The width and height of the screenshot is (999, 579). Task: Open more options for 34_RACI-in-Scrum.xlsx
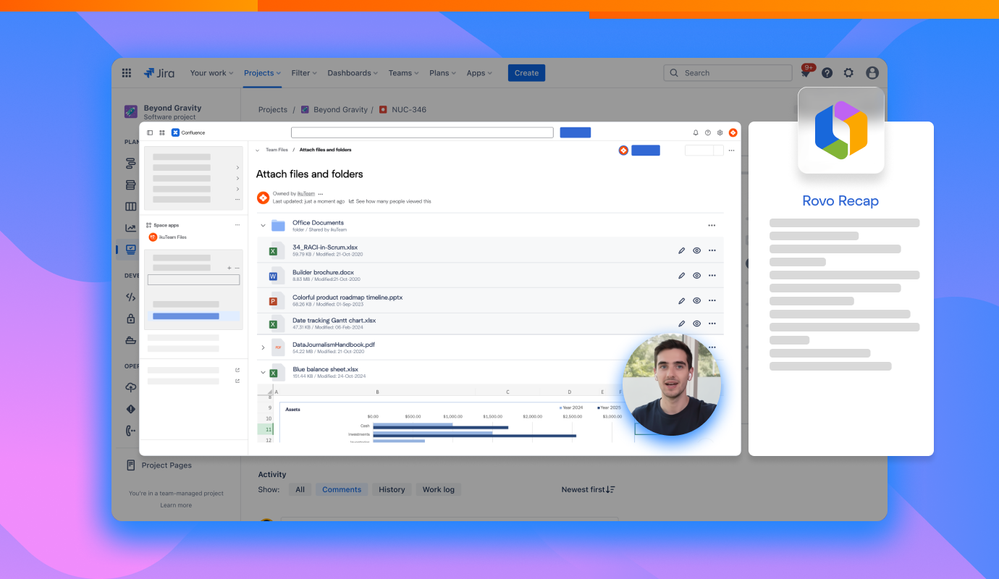point(712,250)
